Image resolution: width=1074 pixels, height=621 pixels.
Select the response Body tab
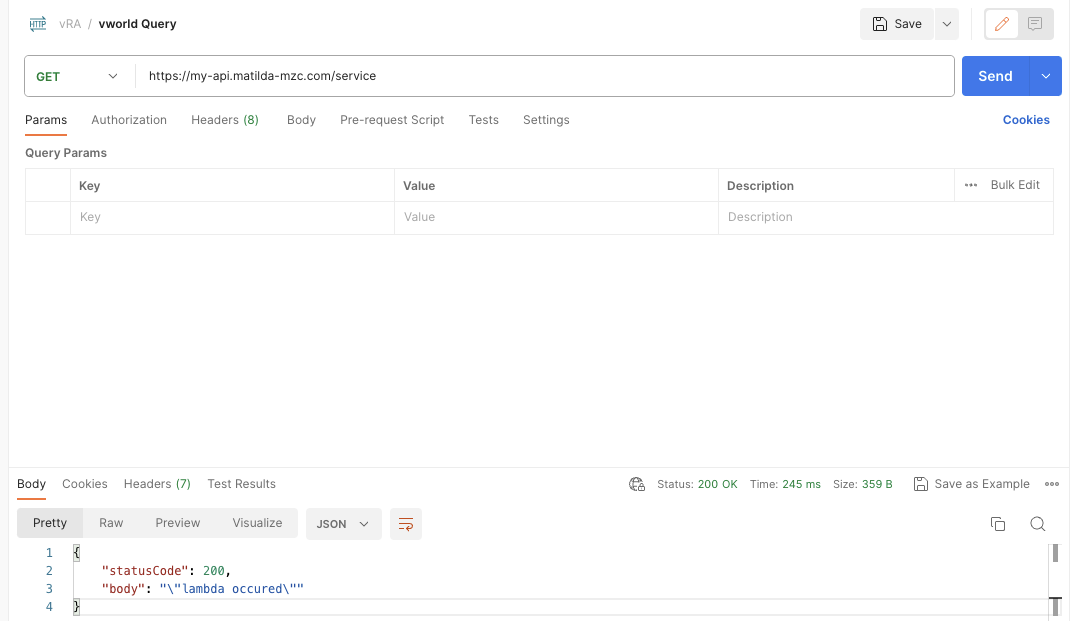click(x=32, y=484)
